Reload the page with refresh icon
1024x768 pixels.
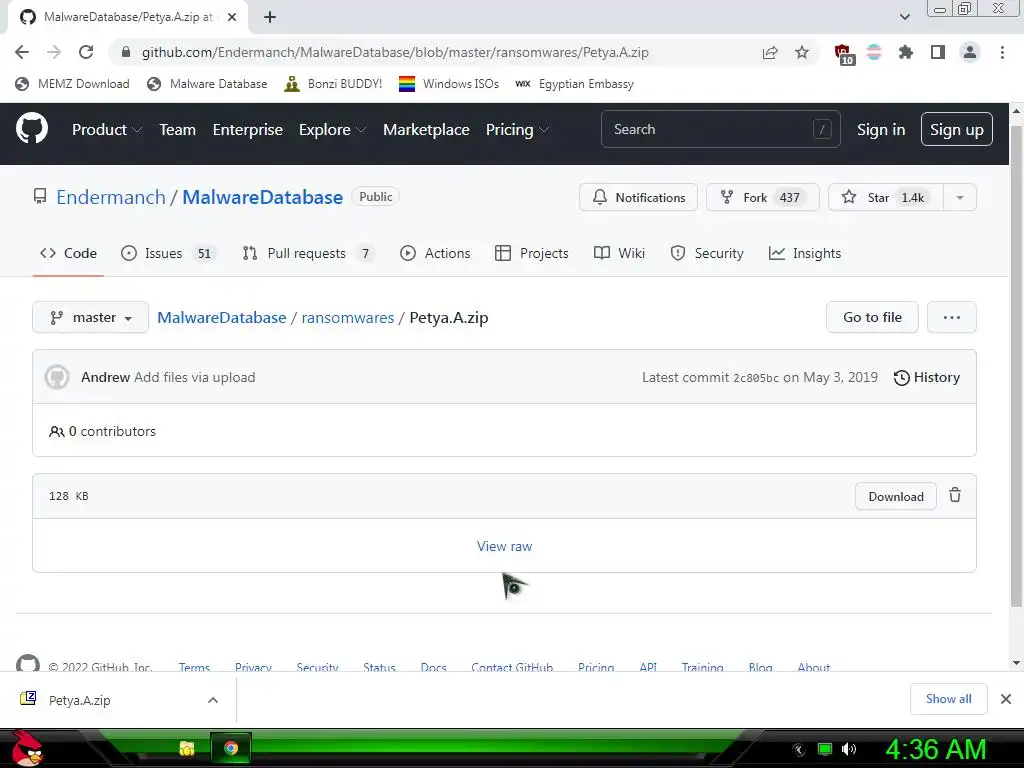click(86, 52)
